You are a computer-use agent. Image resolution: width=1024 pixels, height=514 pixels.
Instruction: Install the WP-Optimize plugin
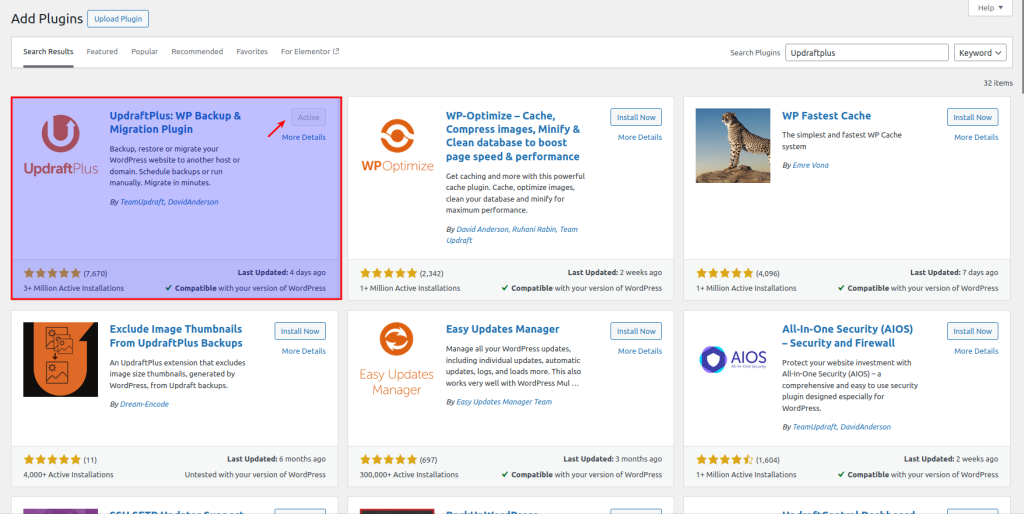click(x=636, y=118)
